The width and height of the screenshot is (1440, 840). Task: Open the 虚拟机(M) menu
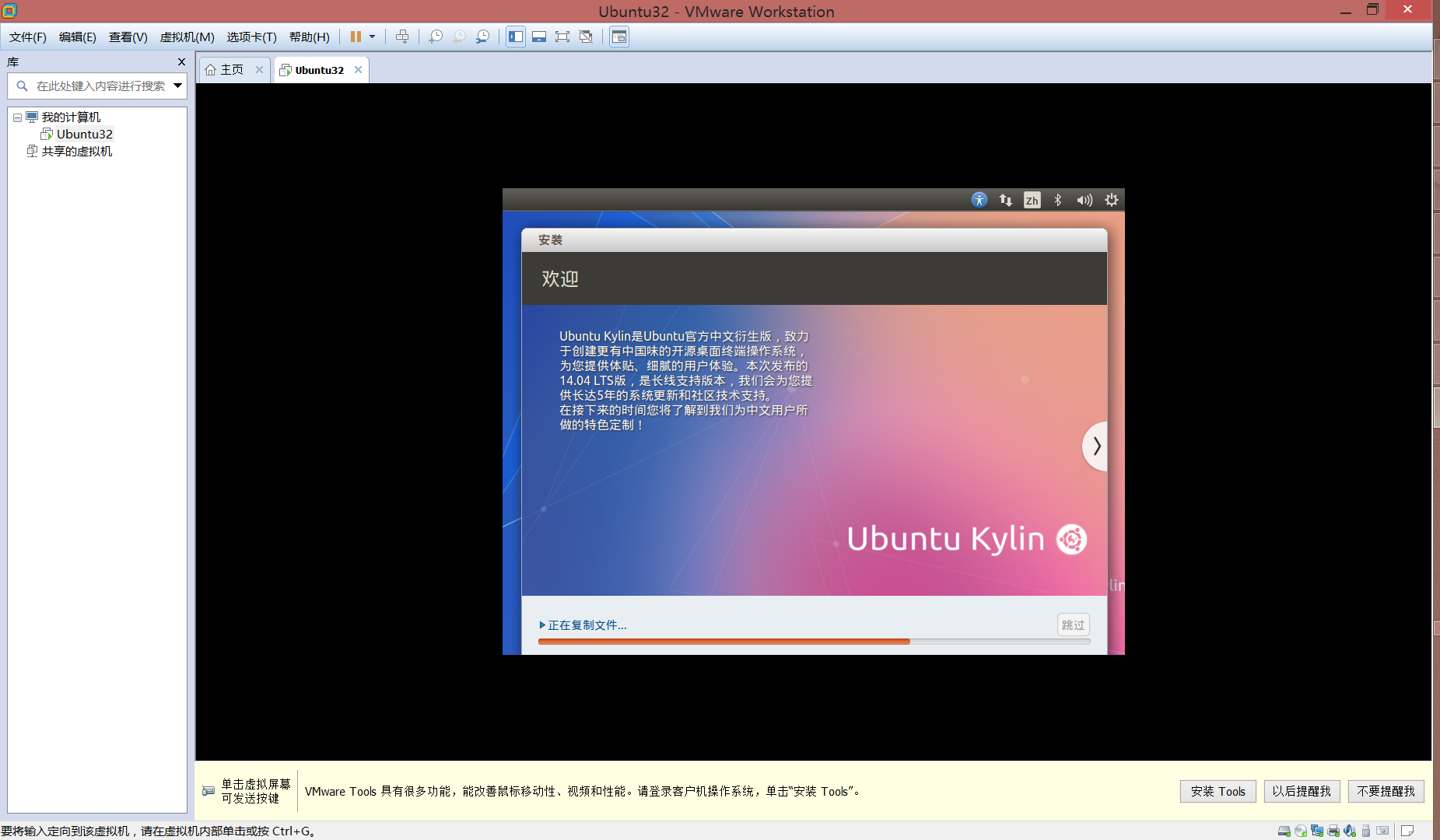(187, 37)
